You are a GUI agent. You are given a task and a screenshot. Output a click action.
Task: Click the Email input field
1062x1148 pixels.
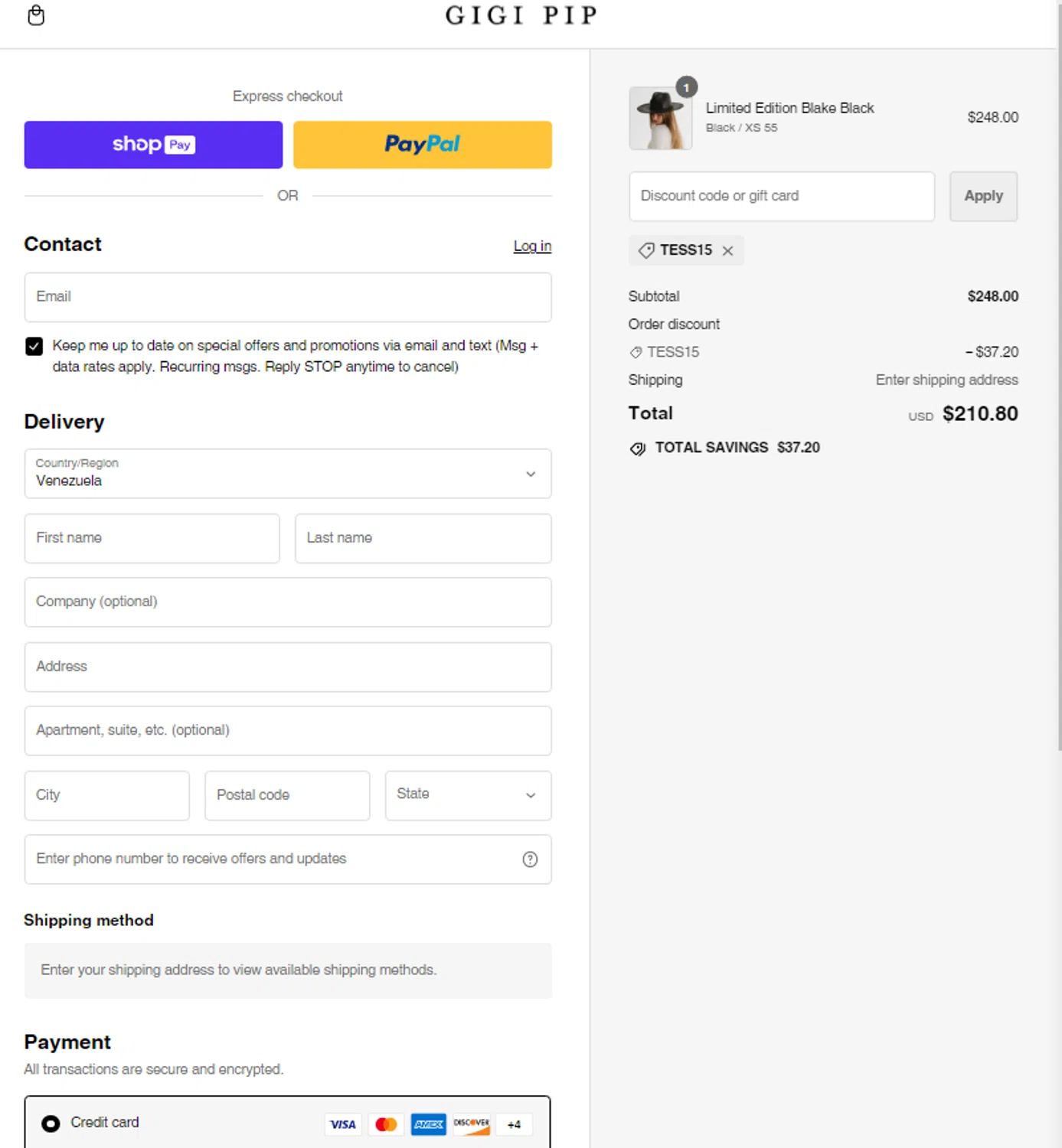click(288, 297)
